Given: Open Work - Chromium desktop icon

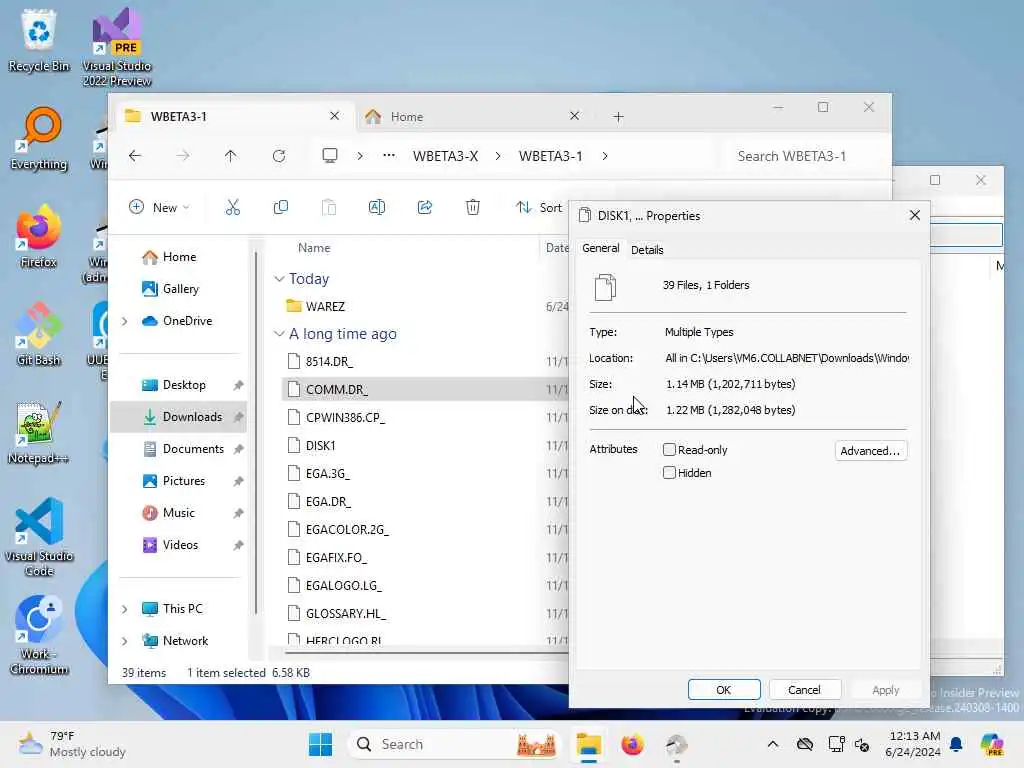Looking at the screenshot, I should pyautogui.click(x=39, y=635).
